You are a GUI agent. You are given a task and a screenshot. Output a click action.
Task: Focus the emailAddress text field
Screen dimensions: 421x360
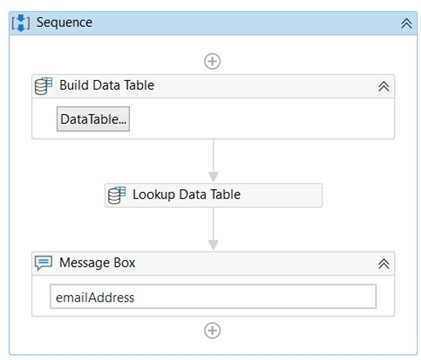coord(213,297)
